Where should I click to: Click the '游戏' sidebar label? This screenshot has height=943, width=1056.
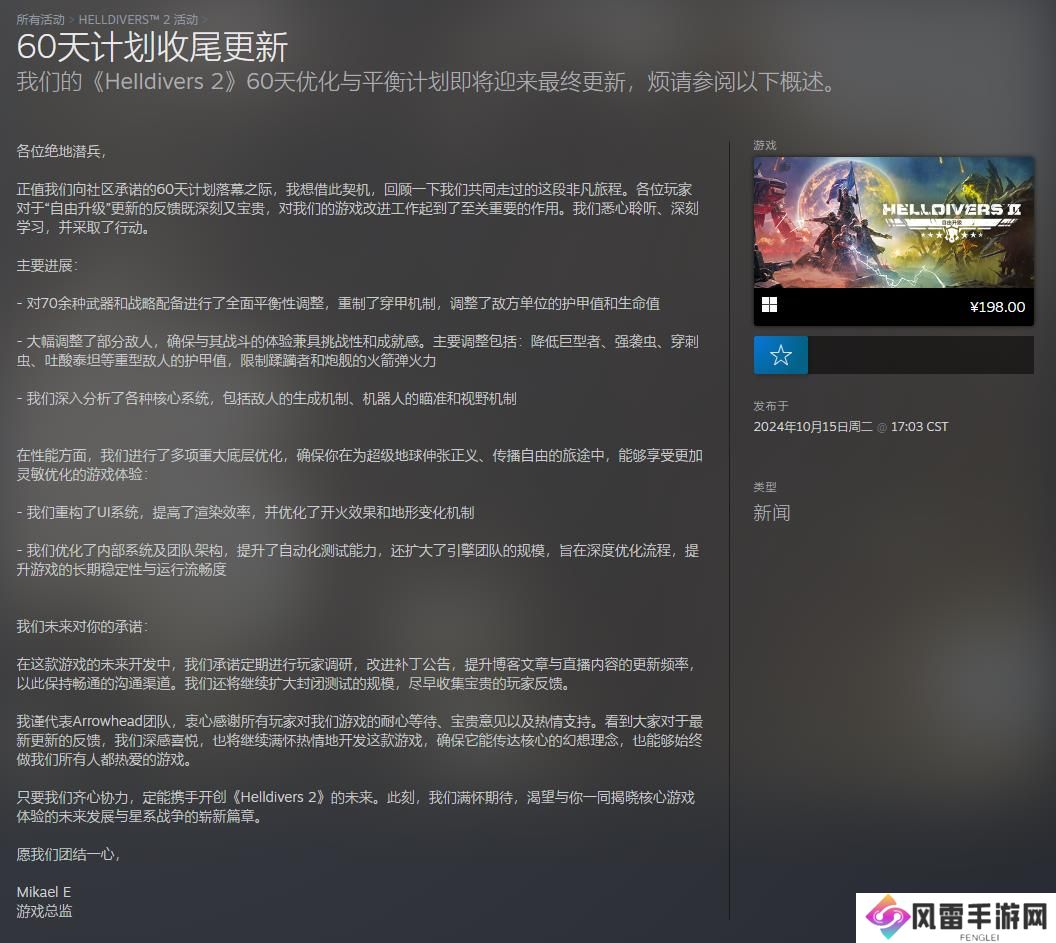pyautogui.click(x=765, y=145)
